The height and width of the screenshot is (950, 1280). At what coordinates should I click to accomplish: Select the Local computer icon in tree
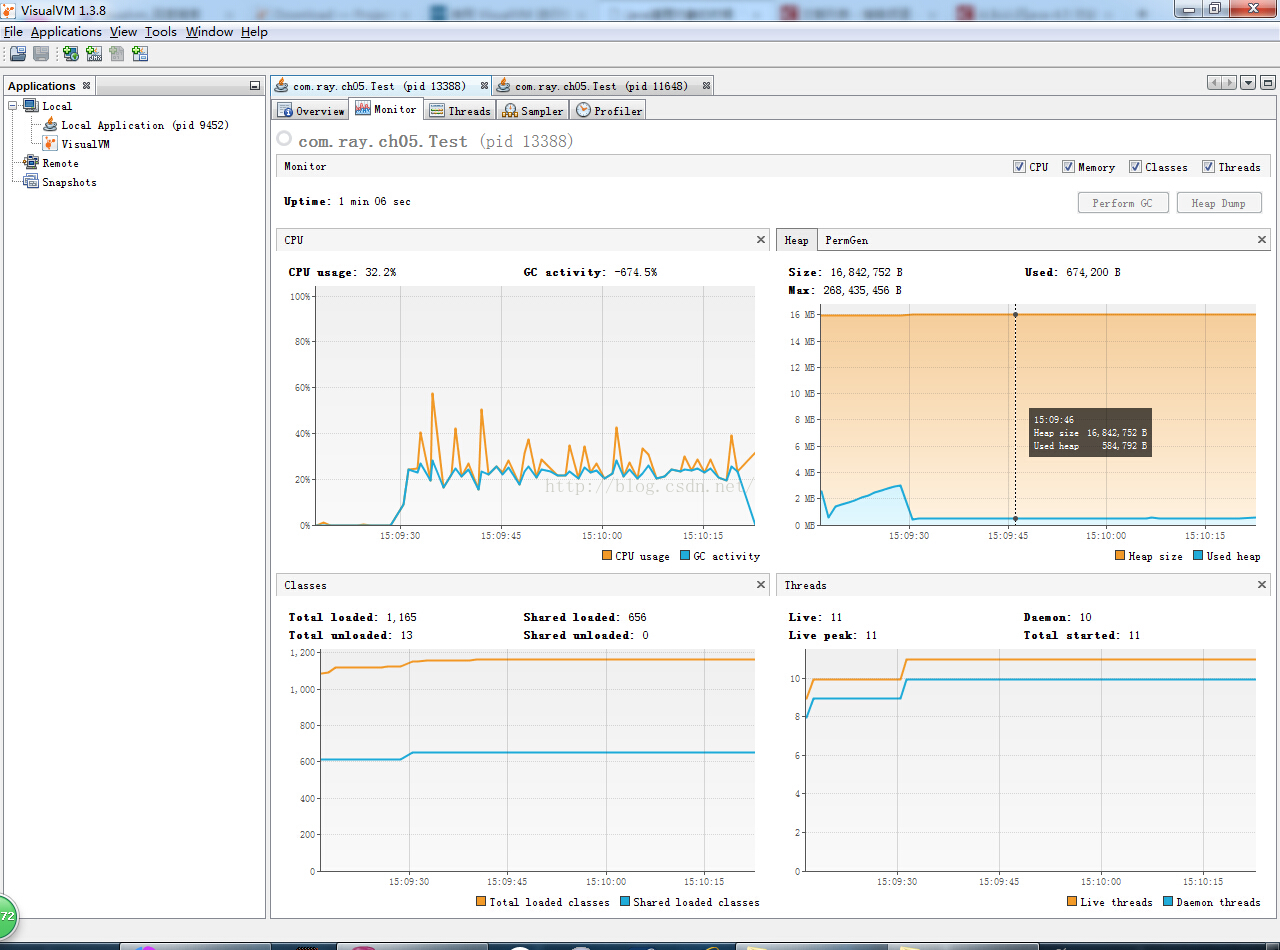tap(32, 106)
